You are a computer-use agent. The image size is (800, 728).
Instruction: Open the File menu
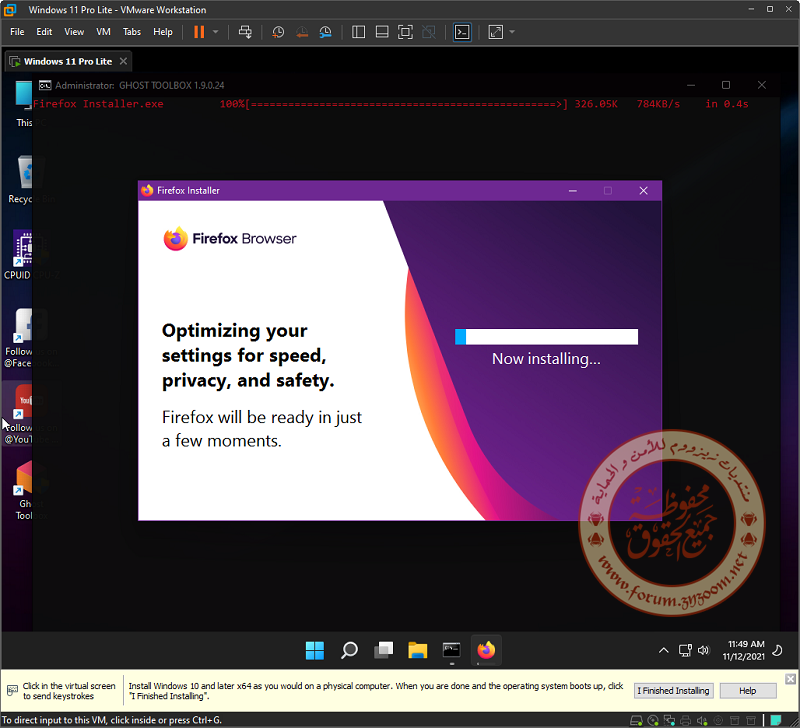pos(17,32)
